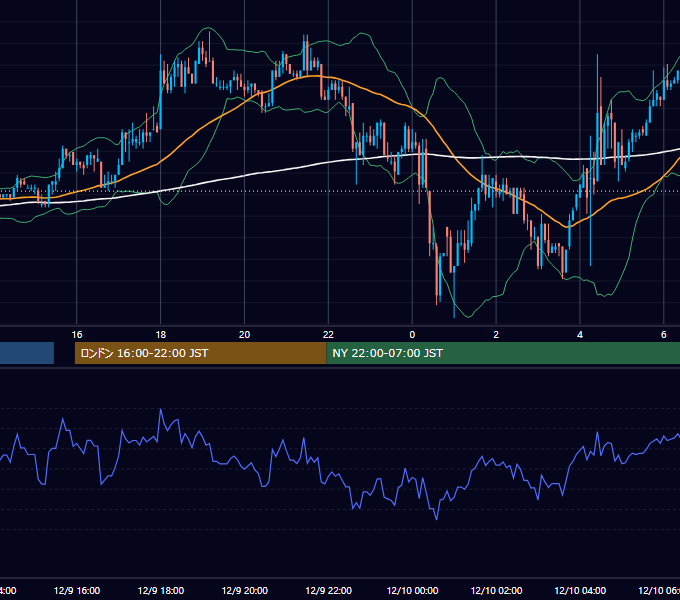Click the London 16:00-22:00 JST session bar
Image resolution: width=680 pixels, height=600 pixels.
point(200,353)
